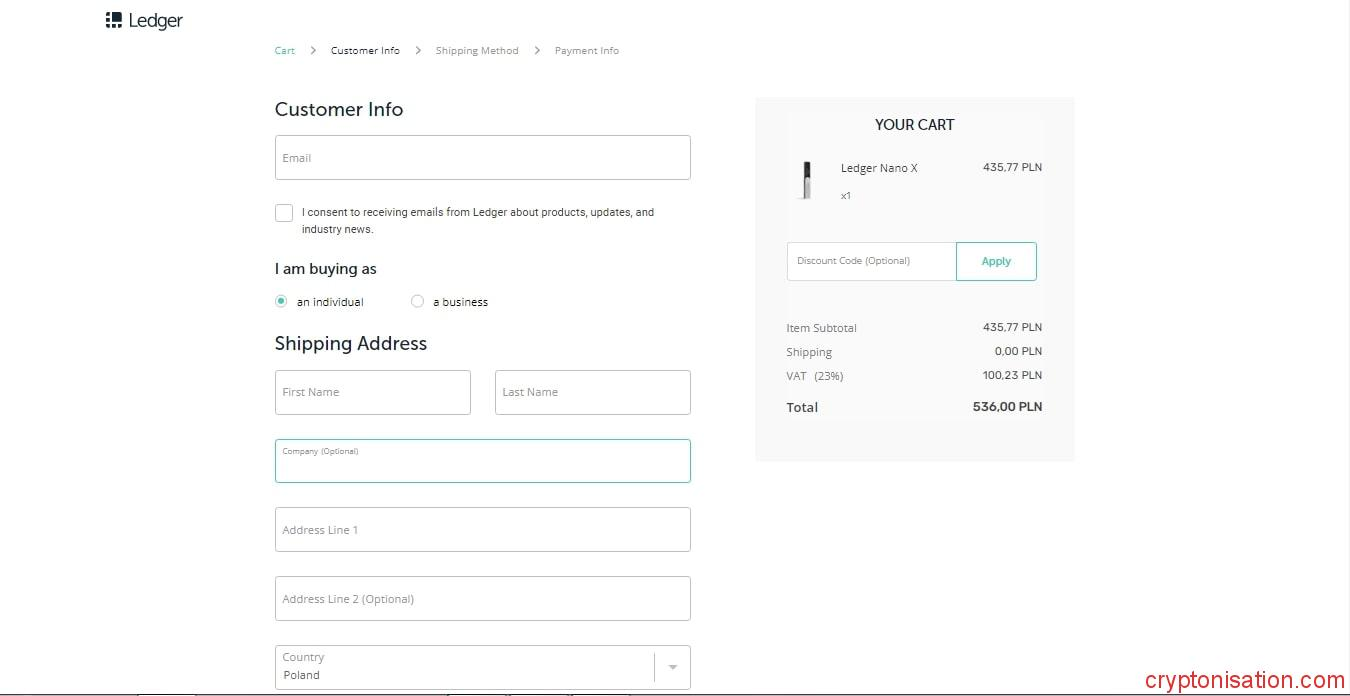Jump to Payment Info breadcrumb step
Image resolution: width=1350 pixels, height=696 pixels.
pyautogui.click(x=587, y=51)
